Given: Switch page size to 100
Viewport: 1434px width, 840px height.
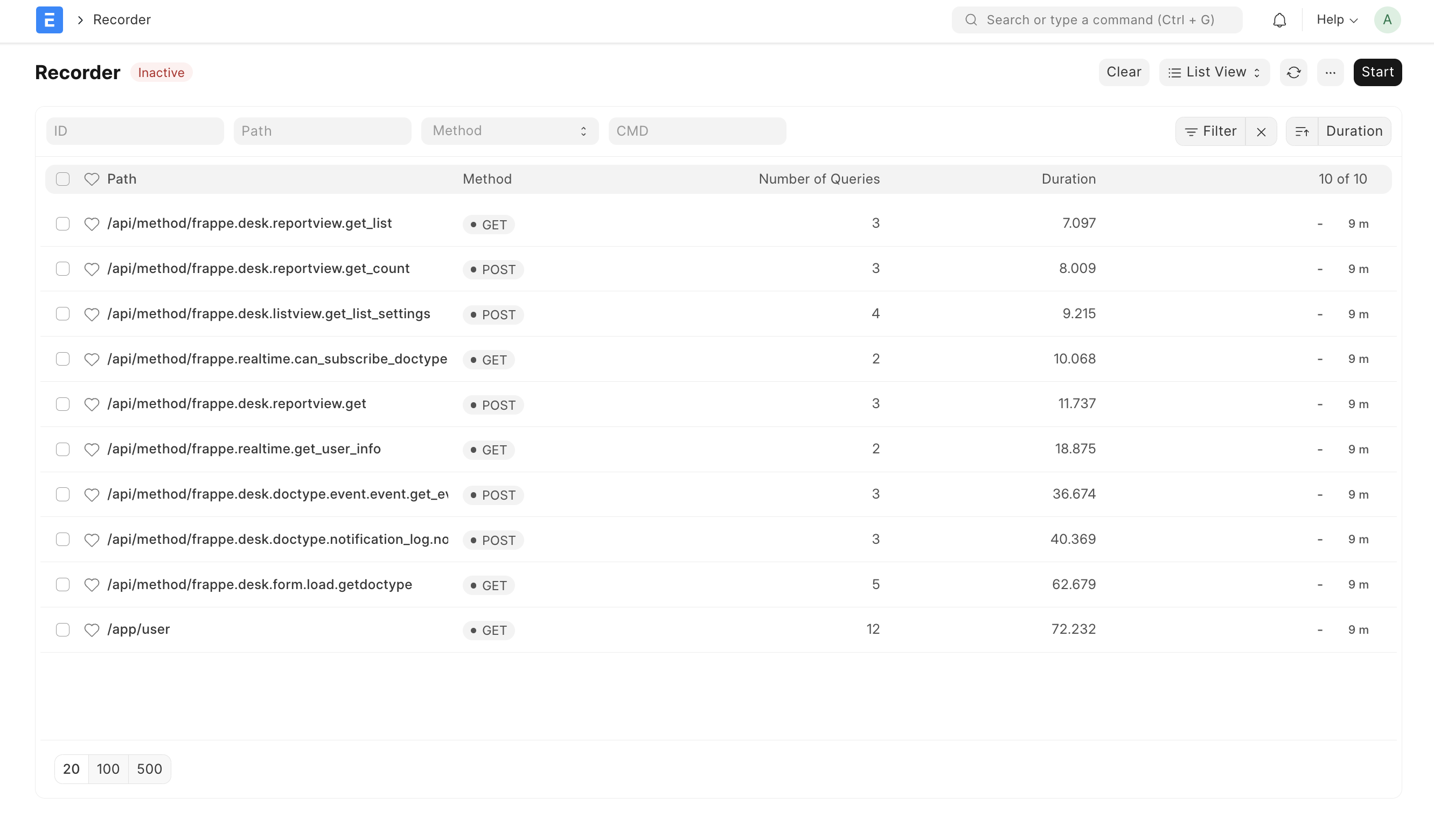Looking at the screenshot, I should tap(108, 769).
